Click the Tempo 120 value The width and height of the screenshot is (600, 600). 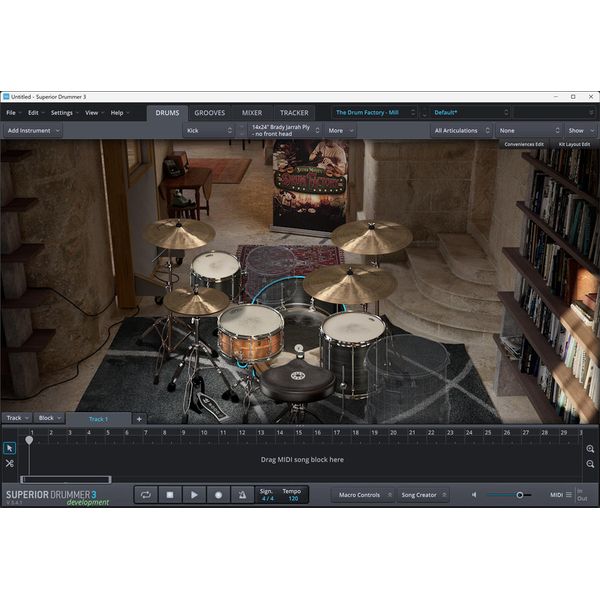[293, 499]
